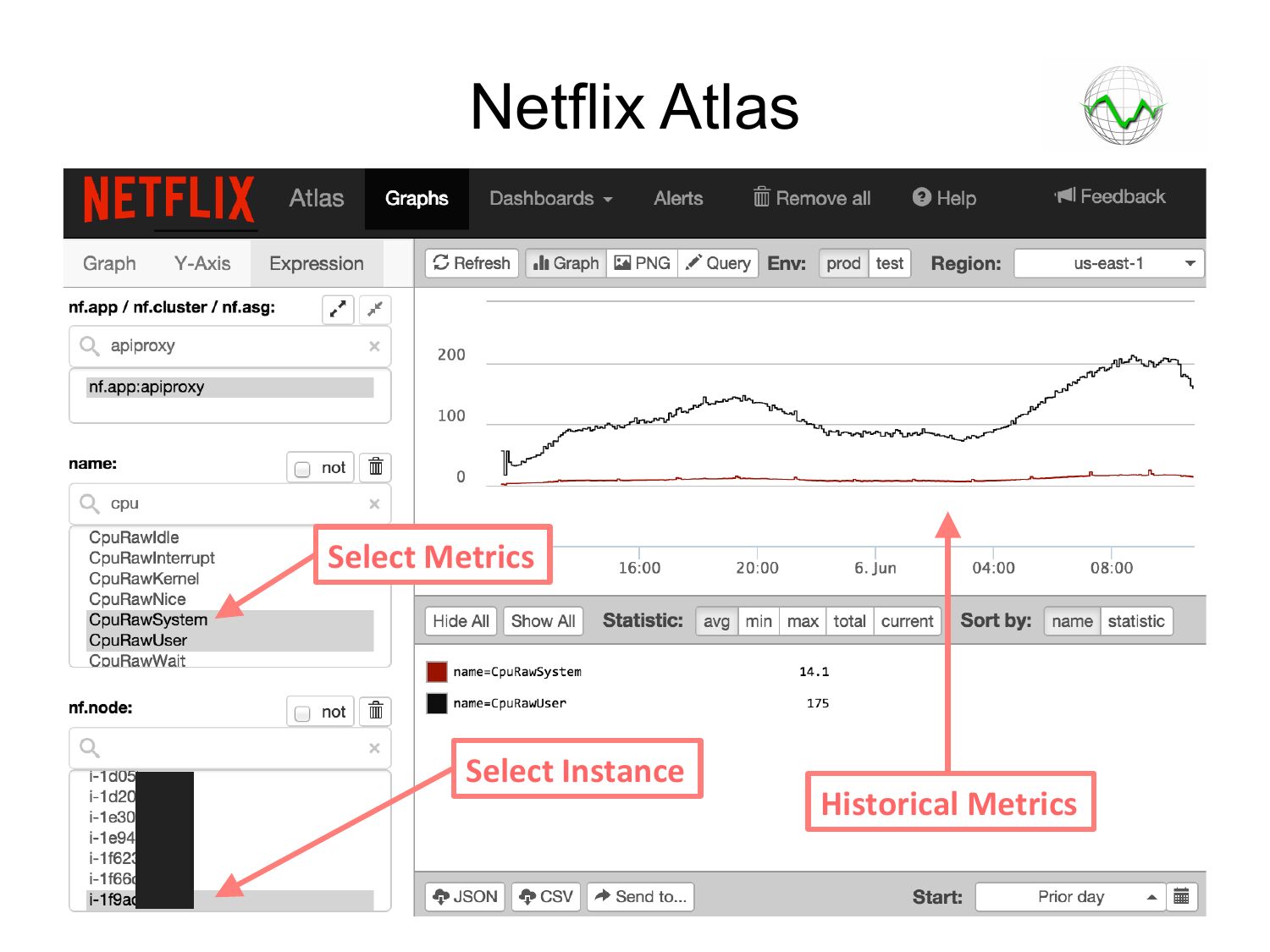
Task: Click the trash icon for nf.node filter
Action: 375,712
